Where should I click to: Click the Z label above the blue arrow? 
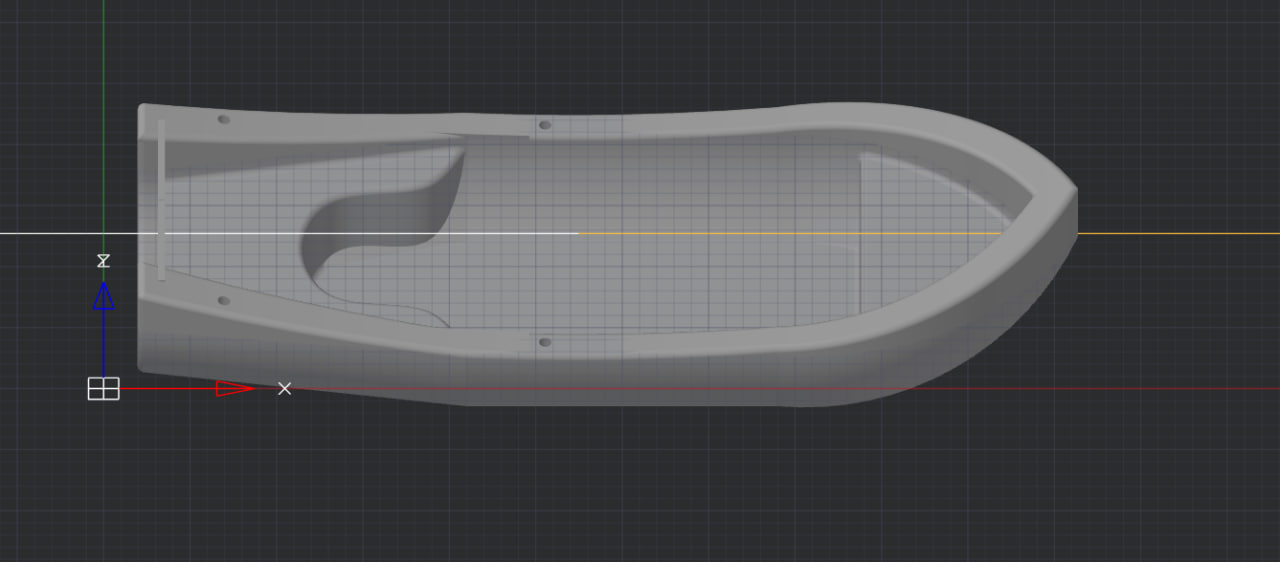(103, 261)
